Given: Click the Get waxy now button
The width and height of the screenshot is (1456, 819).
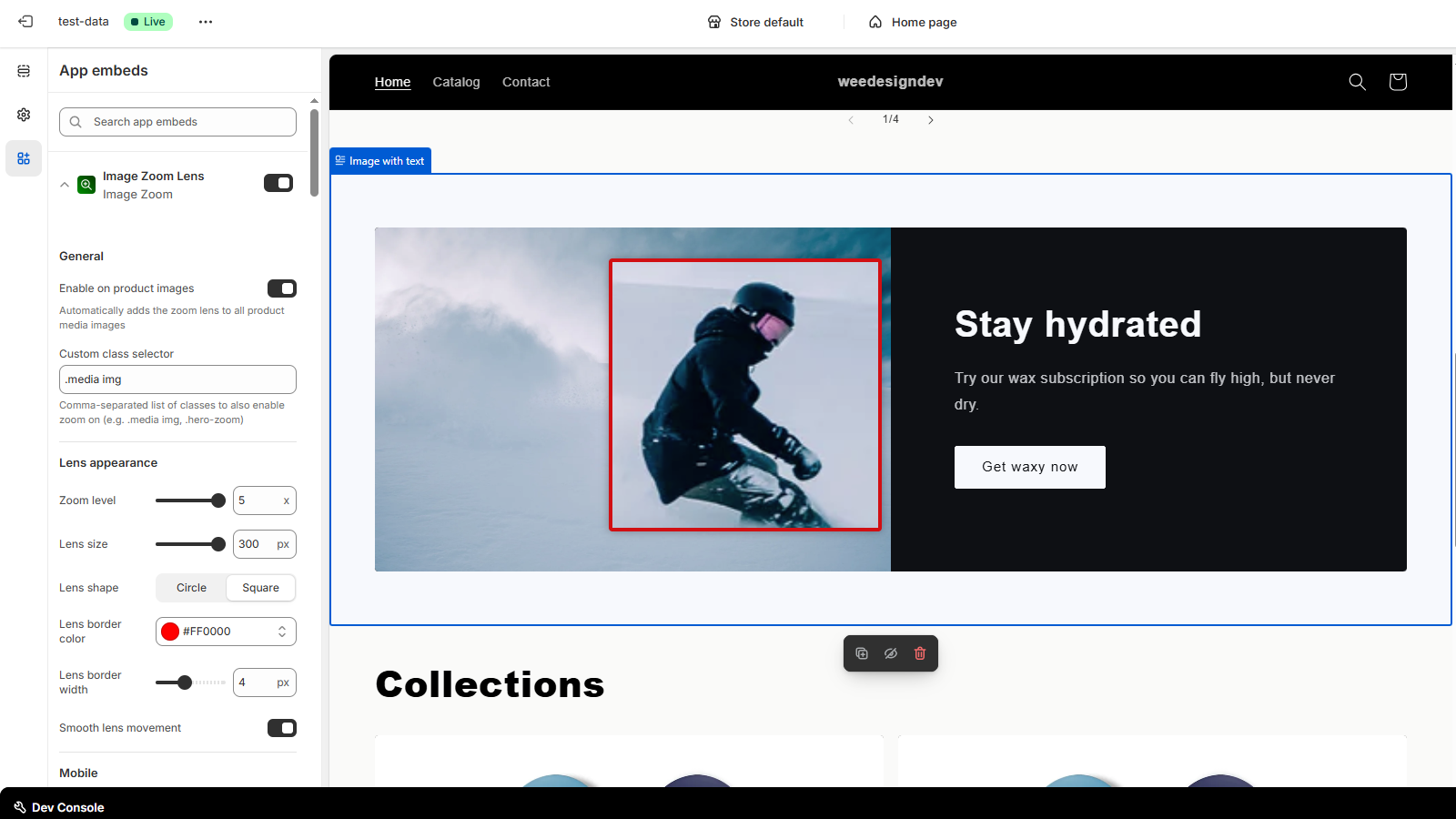Looking at the screenshot, I should coord(1030,467).
